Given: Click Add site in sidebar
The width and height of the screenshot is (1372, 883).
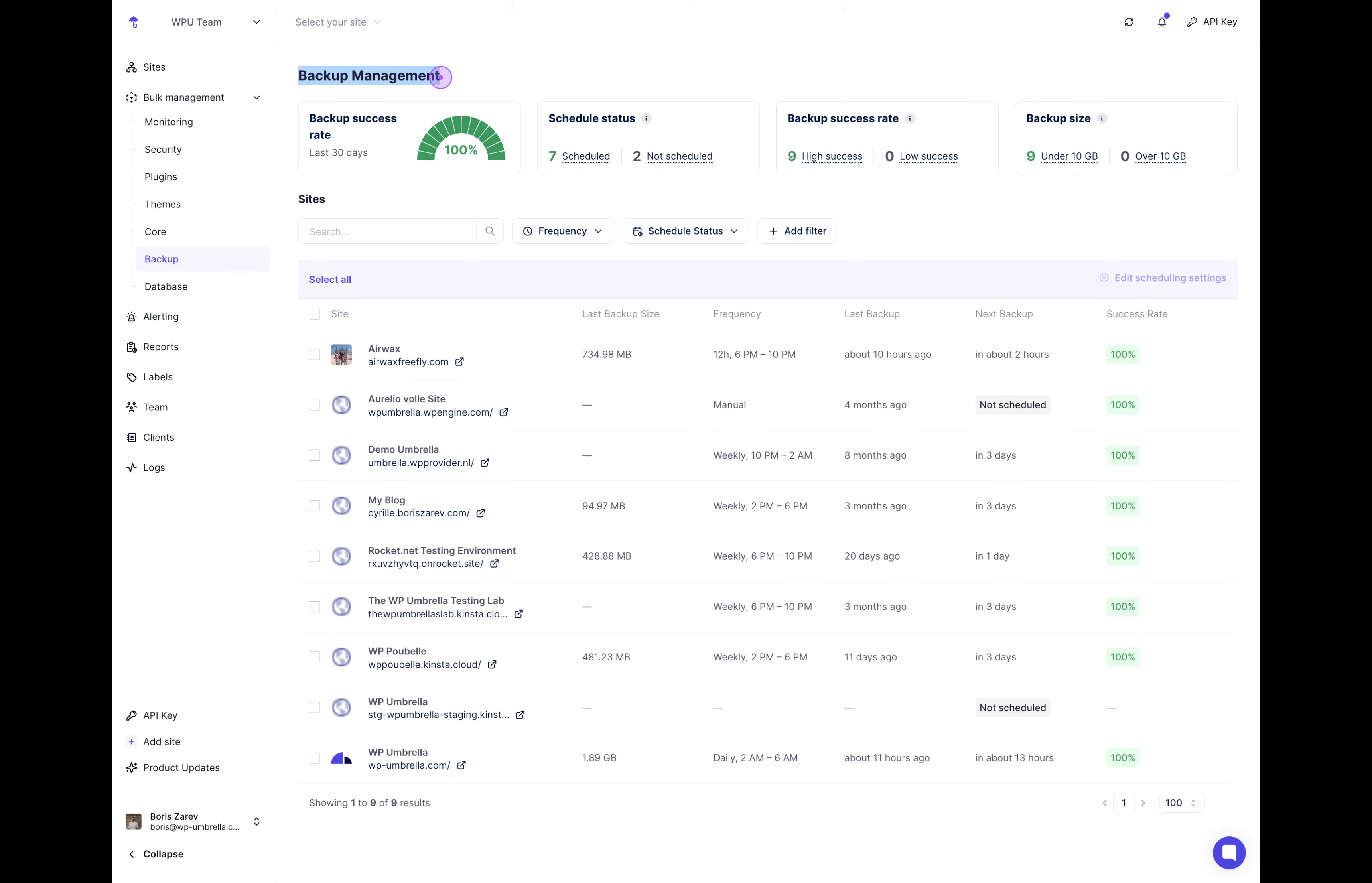Looking at the screenshot, I should pos(162,742).
